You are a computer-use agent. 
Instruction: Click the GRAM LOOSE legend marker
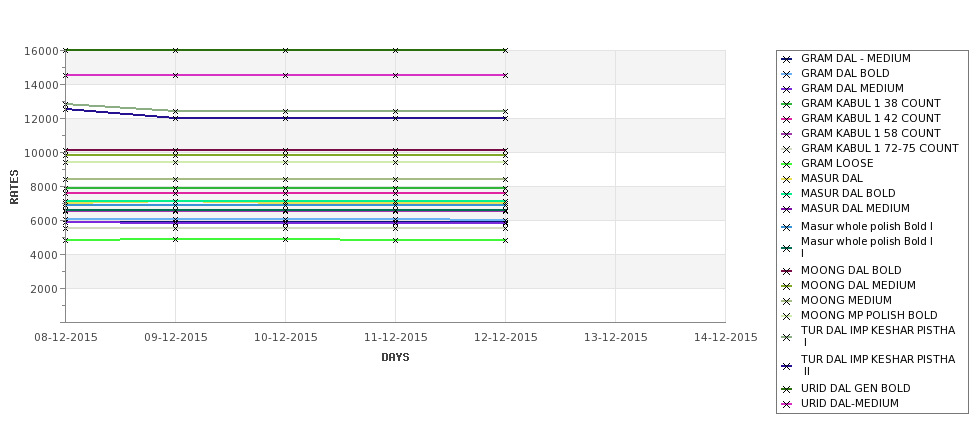point(787,164)
